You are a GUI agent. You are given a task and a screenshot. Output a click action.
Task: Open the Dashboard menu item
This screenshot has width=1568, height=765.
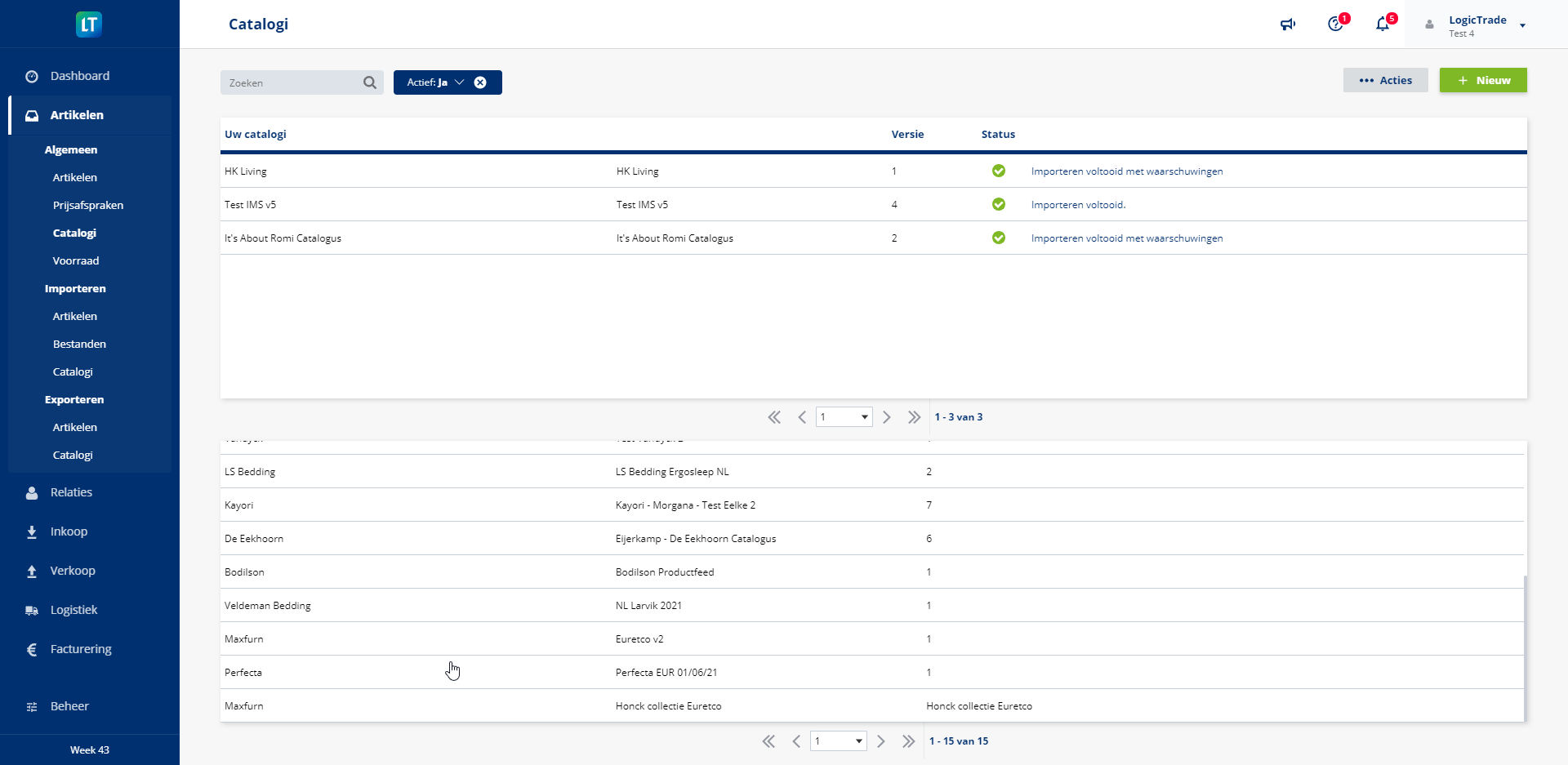(x=80, y=76)
